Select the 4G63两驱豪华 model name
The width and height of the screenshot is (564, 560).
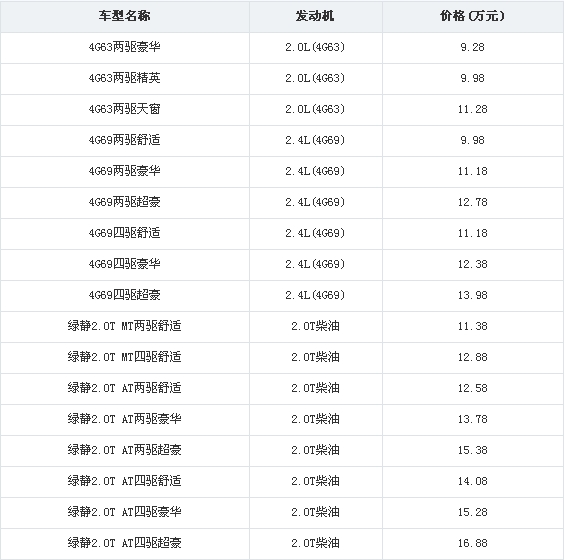pos(124,47)
